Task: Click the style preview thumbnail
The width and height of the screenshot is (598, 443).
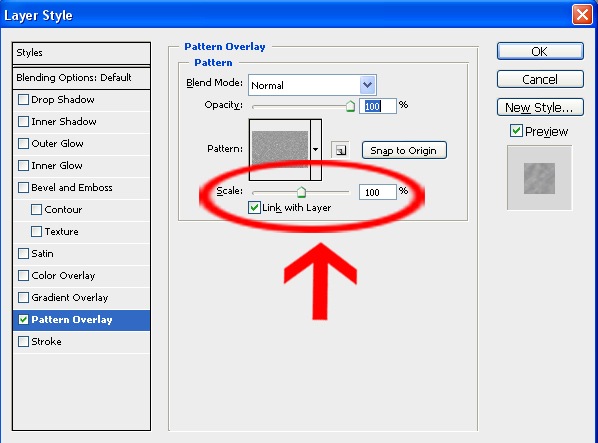Action: coord(539,178)
